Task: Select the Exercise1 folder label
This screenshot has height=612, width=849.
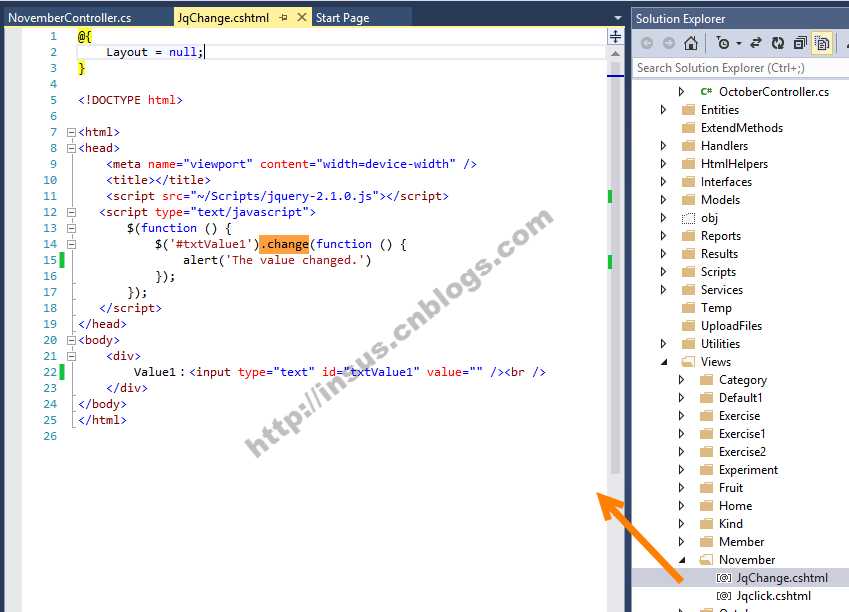Action: (x=742, y=434)
